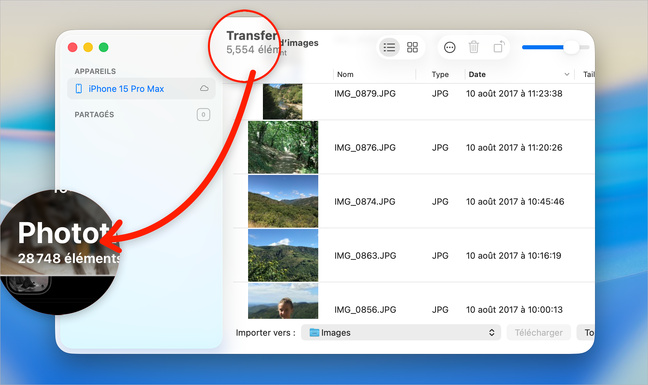Click the green full-screen window button
Viewport: 648px width, 385px height.
[103, 47]
